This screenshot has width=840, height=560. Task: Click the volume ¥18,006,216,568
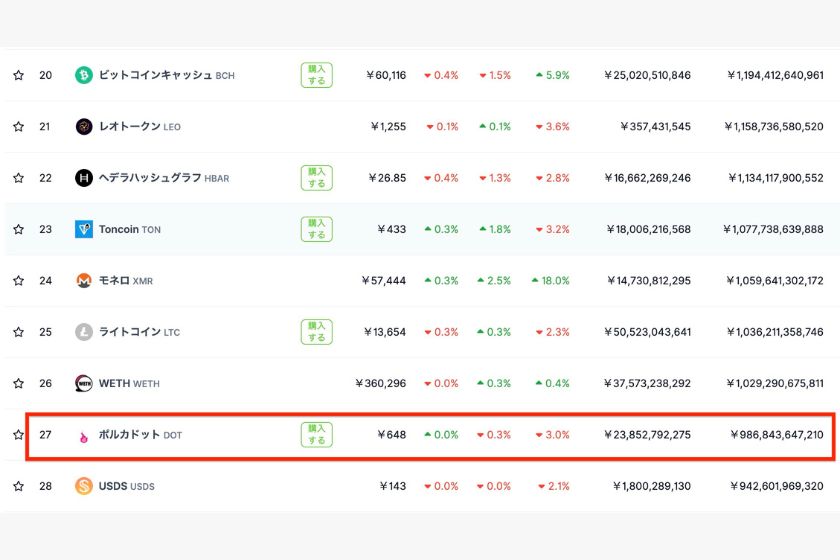click(649, 229)
